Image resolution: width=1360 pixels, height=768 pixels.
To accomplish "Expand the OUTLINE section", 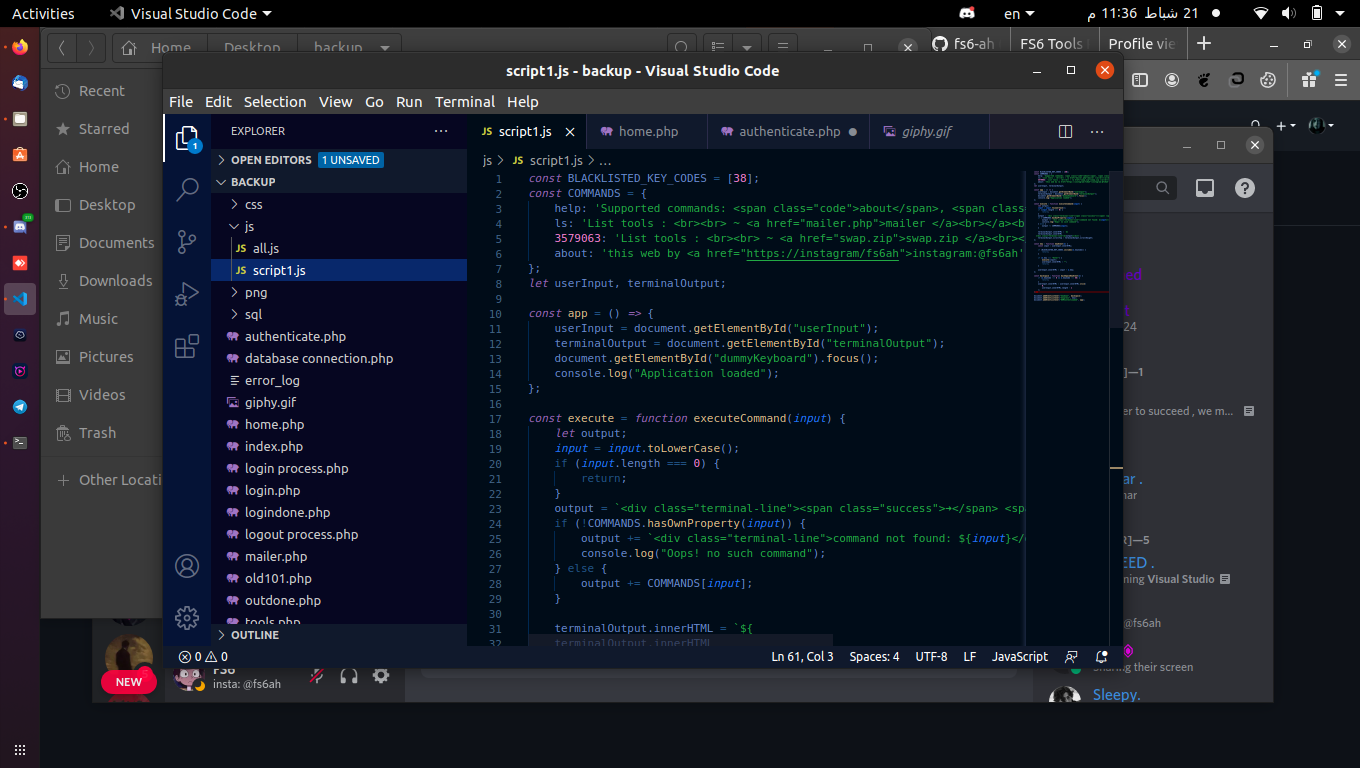I will [x=254, y=635].
